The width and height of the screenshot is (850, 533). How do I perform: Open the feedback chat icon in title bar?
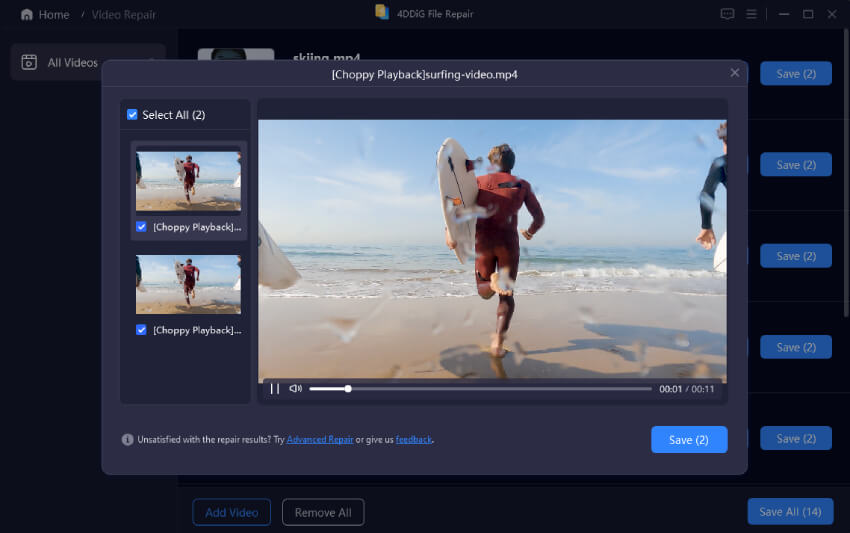pyautogui.click(x=727, y=14)
